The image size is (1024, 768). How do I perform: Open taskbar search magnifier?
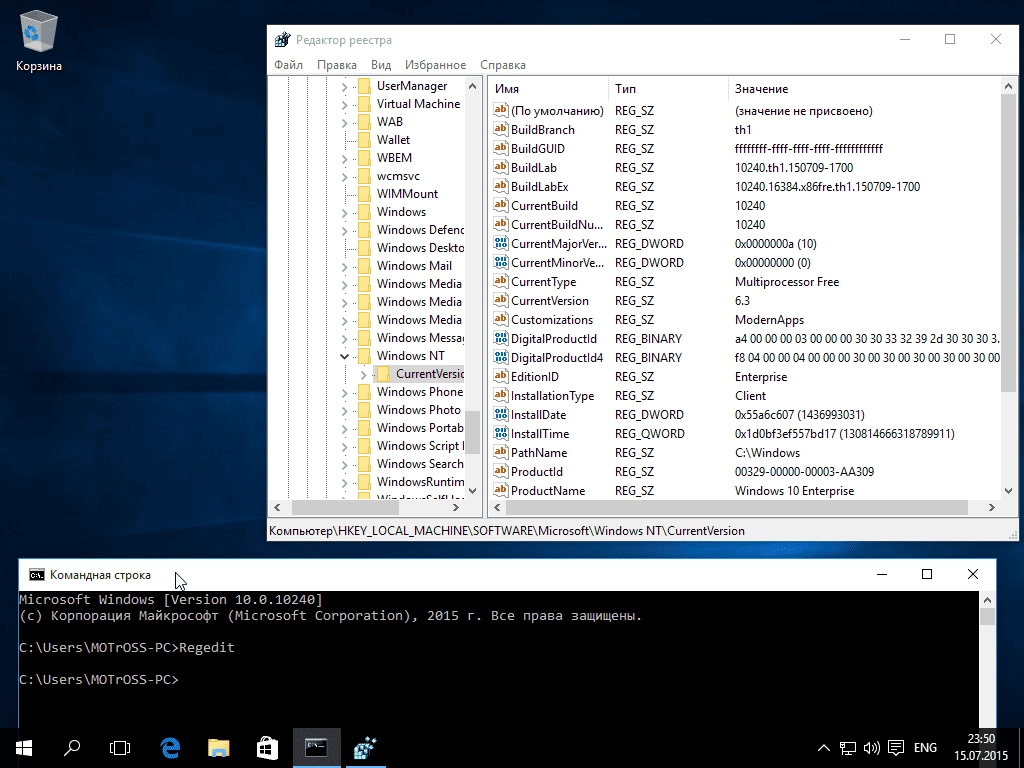coord(72,748)
